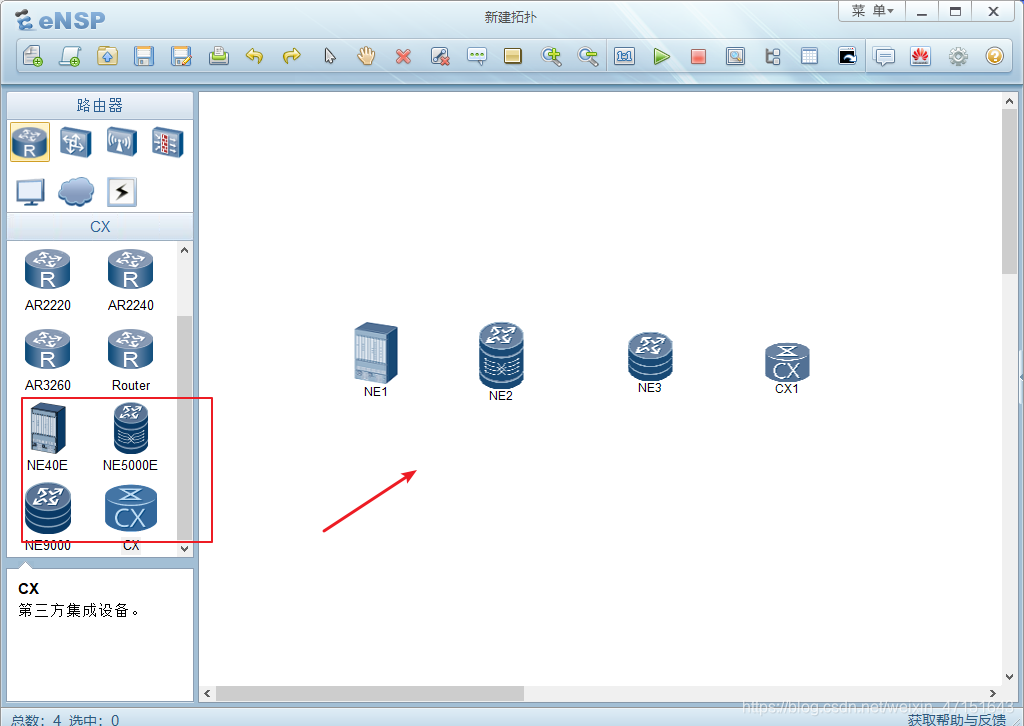Open the 菜单 dropdown menu

(872, 11)
